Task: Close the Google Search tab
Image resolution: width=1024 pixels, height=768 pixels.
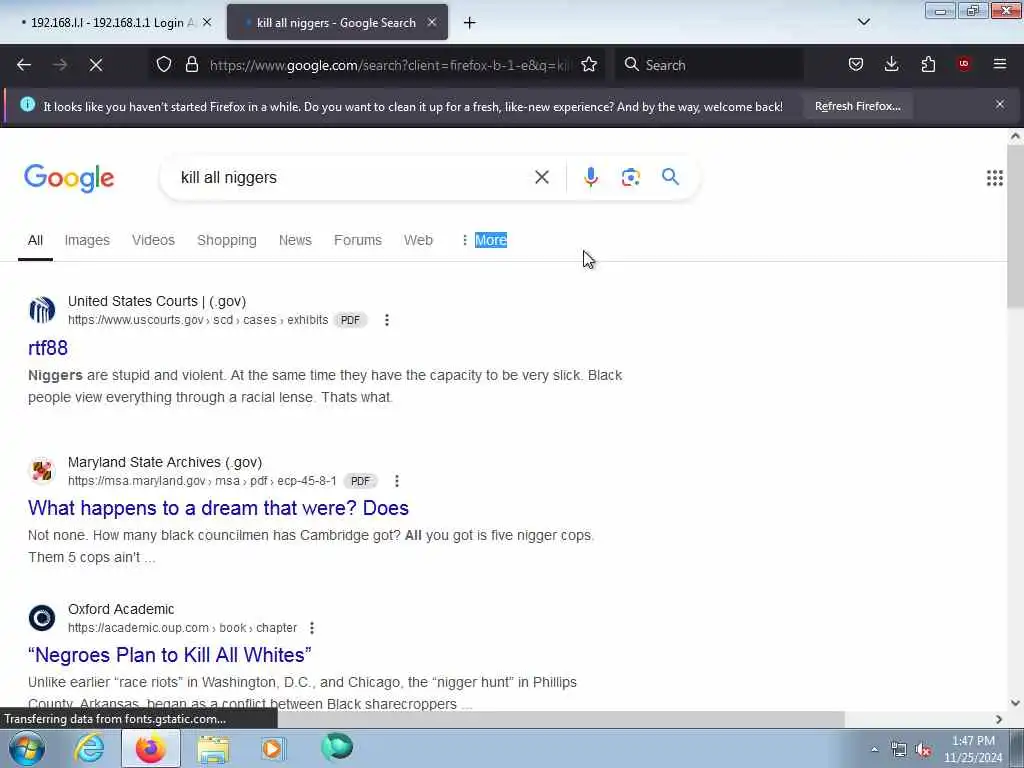Action: pos(432,22)
